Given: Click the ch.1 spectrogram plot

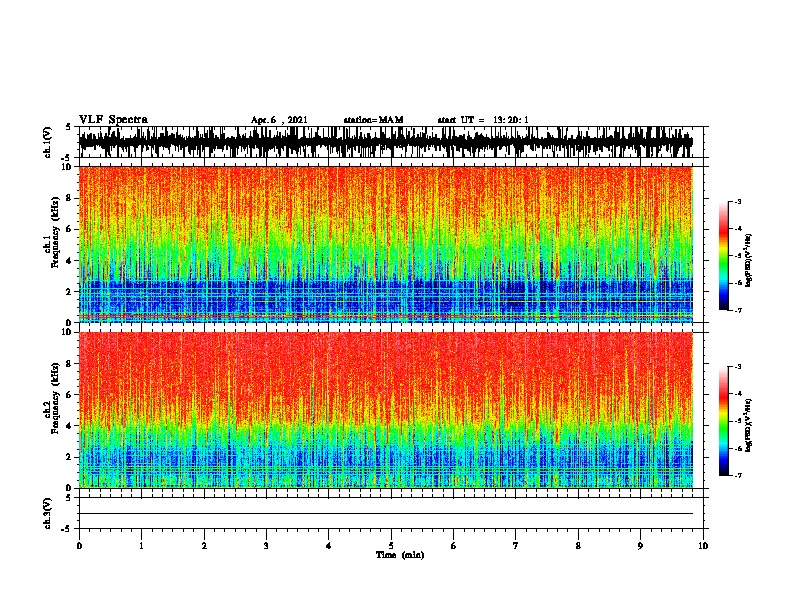Looking at the screenshot, I should pos(386,244).
